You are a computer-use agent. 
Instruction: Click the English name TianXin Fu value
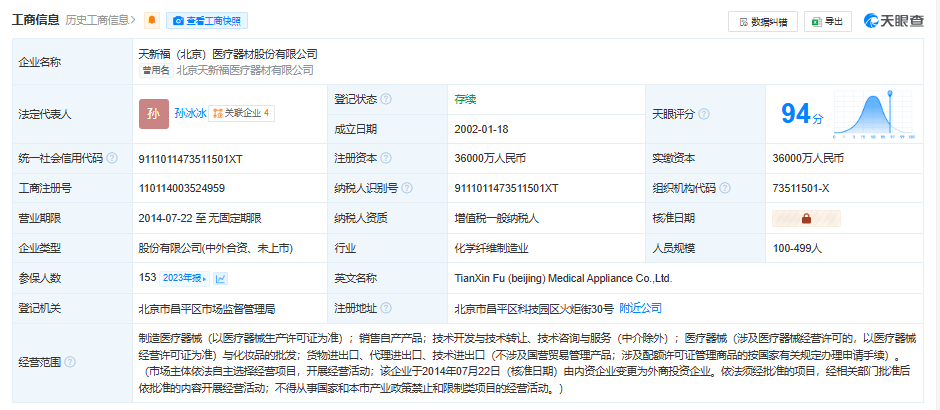[x=564, y=279]
